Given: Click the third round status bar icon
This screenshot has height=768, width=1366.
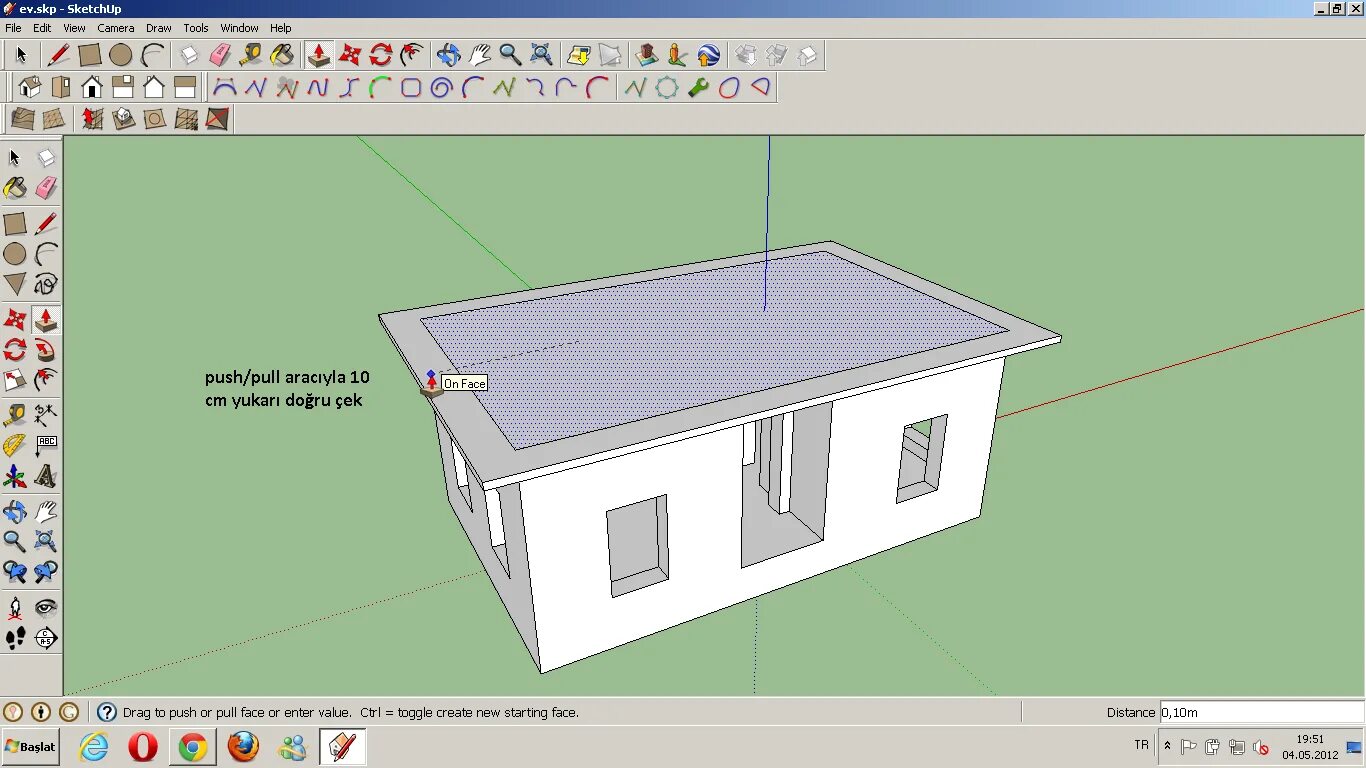Looking at the screenshot, I should click(x=69, y=712).
